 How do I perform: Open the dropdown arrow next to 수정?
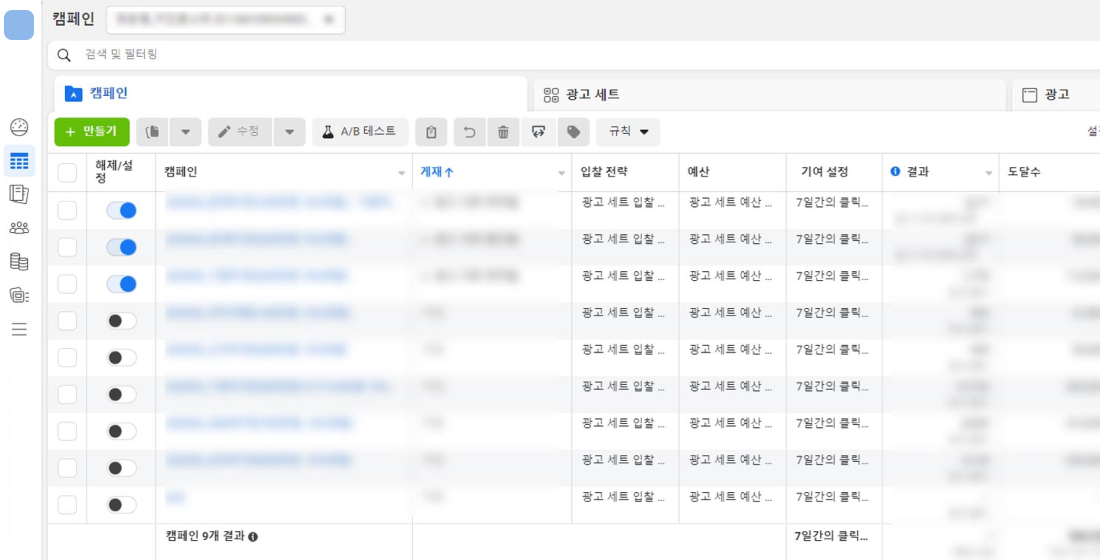[289, 132]
